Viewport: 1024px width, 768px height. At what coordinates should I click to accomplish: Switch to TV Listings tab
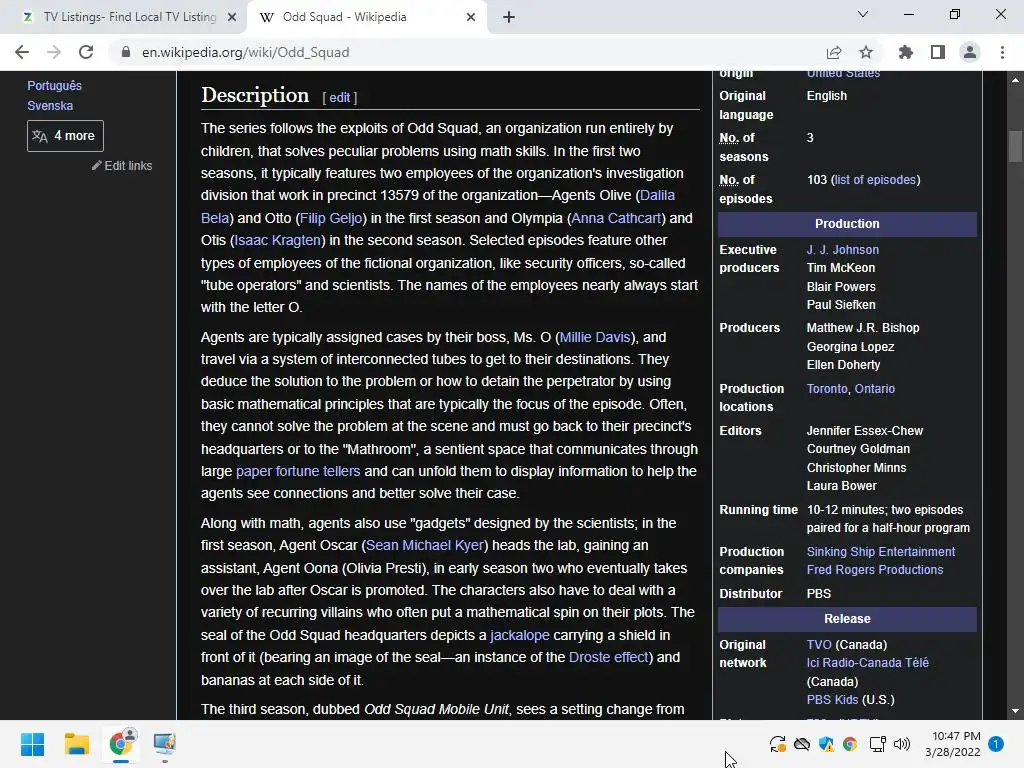coord(123,18)
